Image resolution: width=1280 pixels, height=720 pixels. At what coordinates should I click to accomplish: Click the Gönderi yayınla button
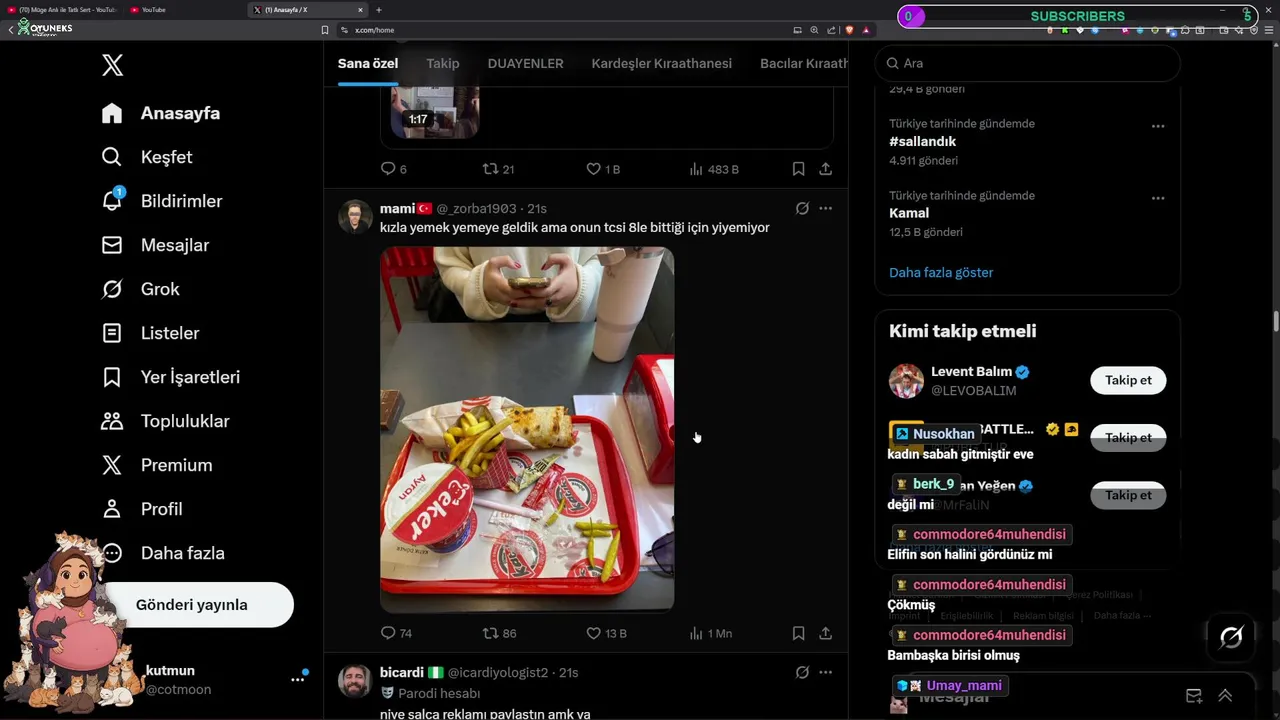[x=192, y=605]
